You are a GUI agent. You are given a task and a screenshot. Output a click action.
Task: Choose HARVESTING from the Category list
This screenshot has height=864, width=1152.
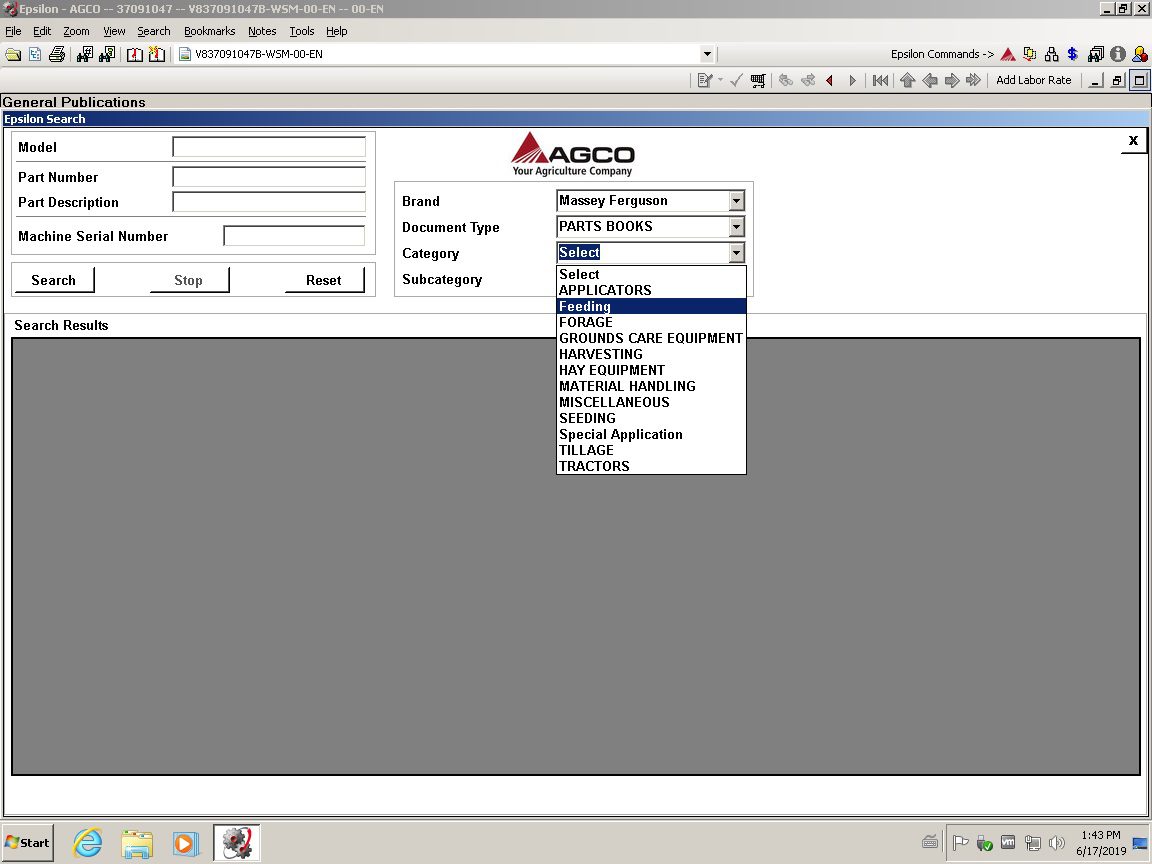click(x=651, y=354)
